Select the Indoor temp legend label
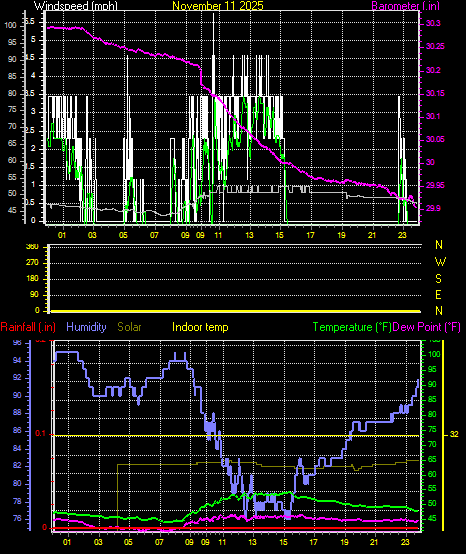The image size is (466, 554). pos(200,327)
